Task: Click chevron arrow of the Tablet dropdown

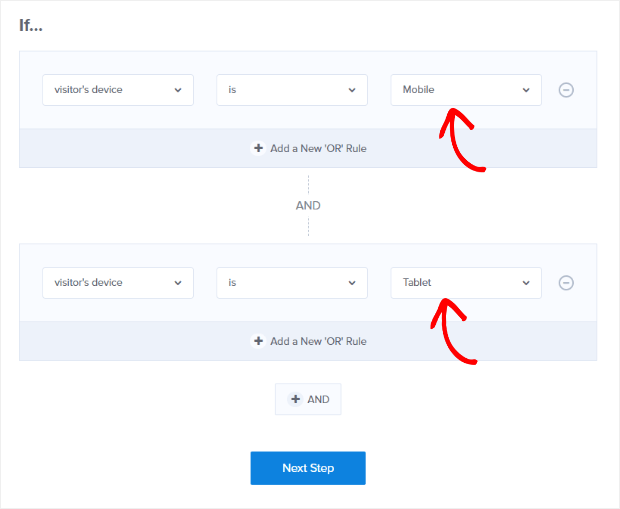Action: [526, 283]
